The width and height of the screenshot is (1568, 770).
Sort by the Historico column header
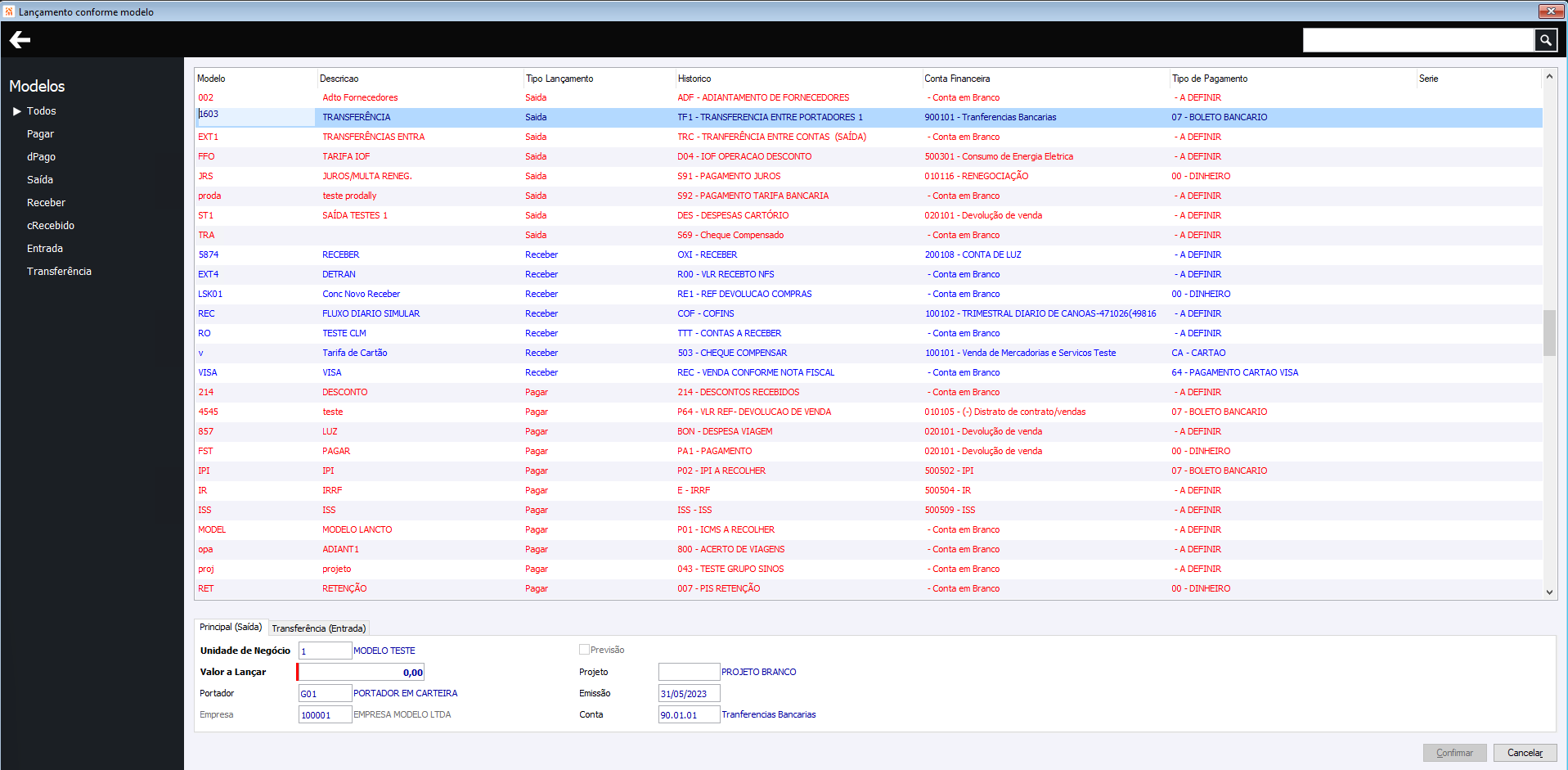798,79
